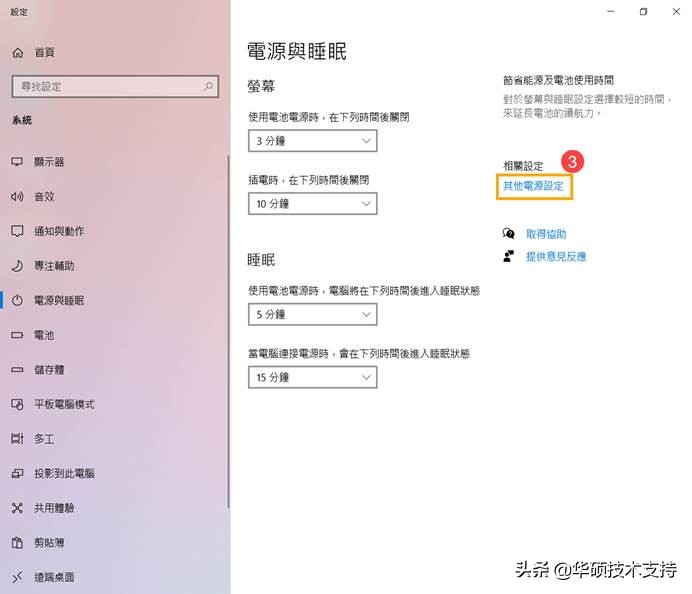Screen dimensions: 692x594
Task: Click the 顯示器 monitor icon
Action: pyautogui.click(x=17, y=162)
